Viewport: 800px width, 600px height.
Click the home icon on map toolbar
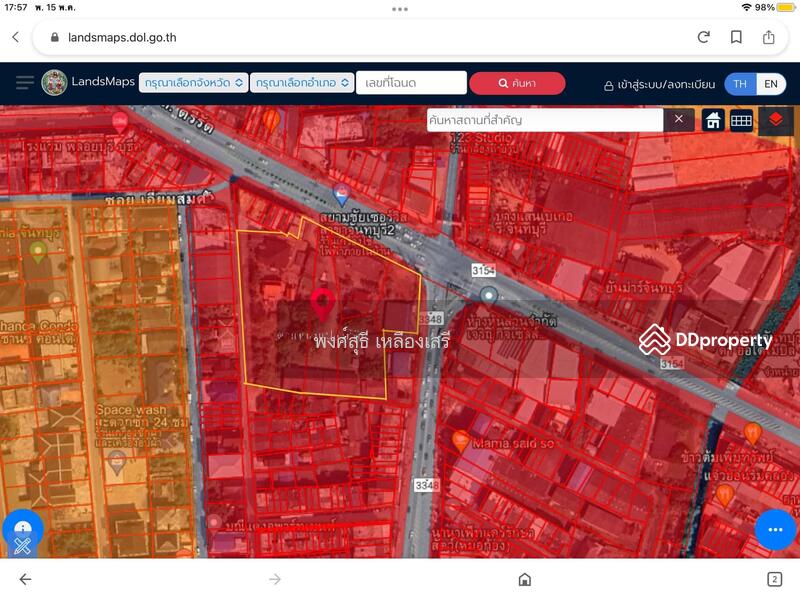tap(713, 120)
